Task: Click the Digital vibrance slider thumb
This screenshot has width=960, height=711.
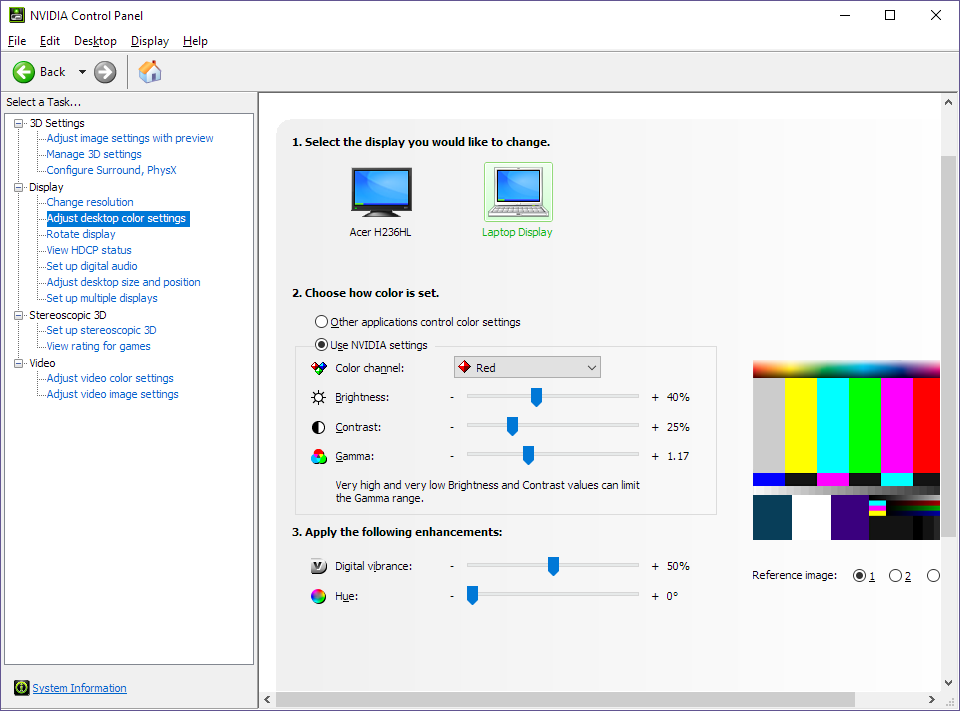Action: (553, 566)
